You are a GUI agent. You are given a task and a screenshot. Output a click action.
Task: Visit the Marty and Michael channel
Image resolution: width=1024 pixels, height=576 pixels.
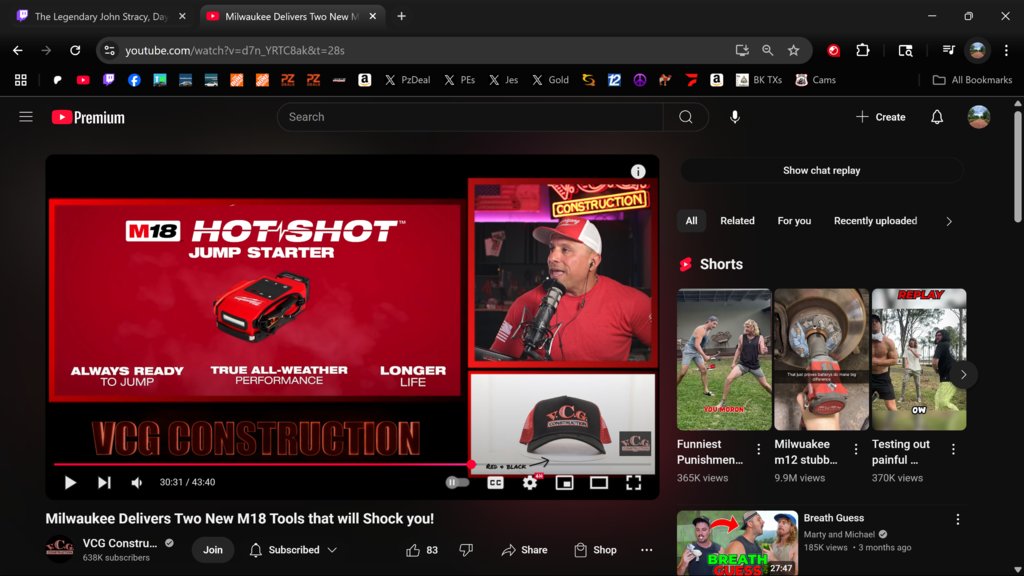(x=839, y=534)
